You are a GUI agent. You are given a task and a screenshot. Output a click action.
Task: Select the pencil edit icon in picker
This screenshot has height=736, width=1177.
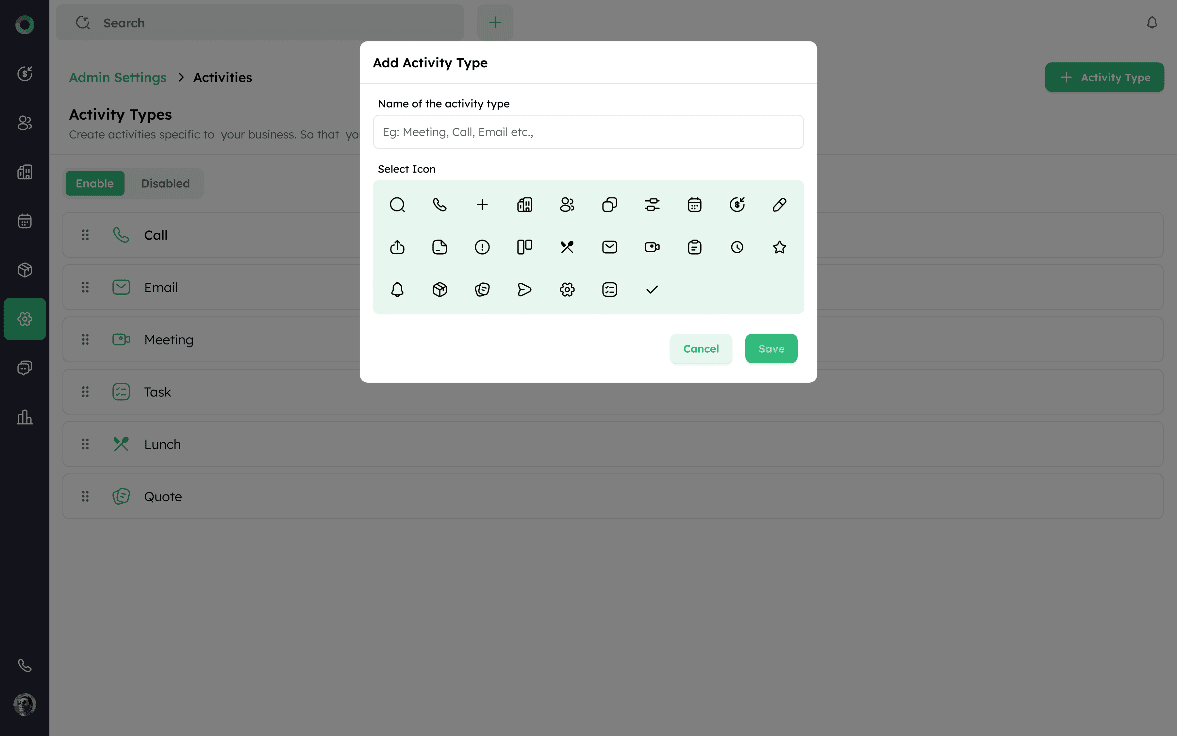780,205
